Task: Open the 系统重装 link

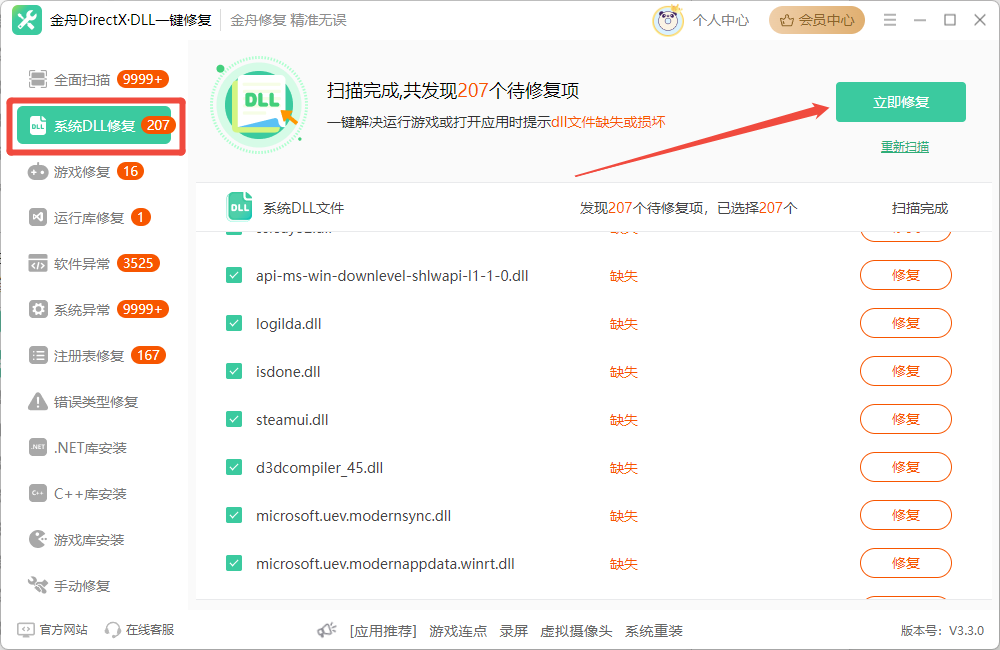Action: [654, 631]
